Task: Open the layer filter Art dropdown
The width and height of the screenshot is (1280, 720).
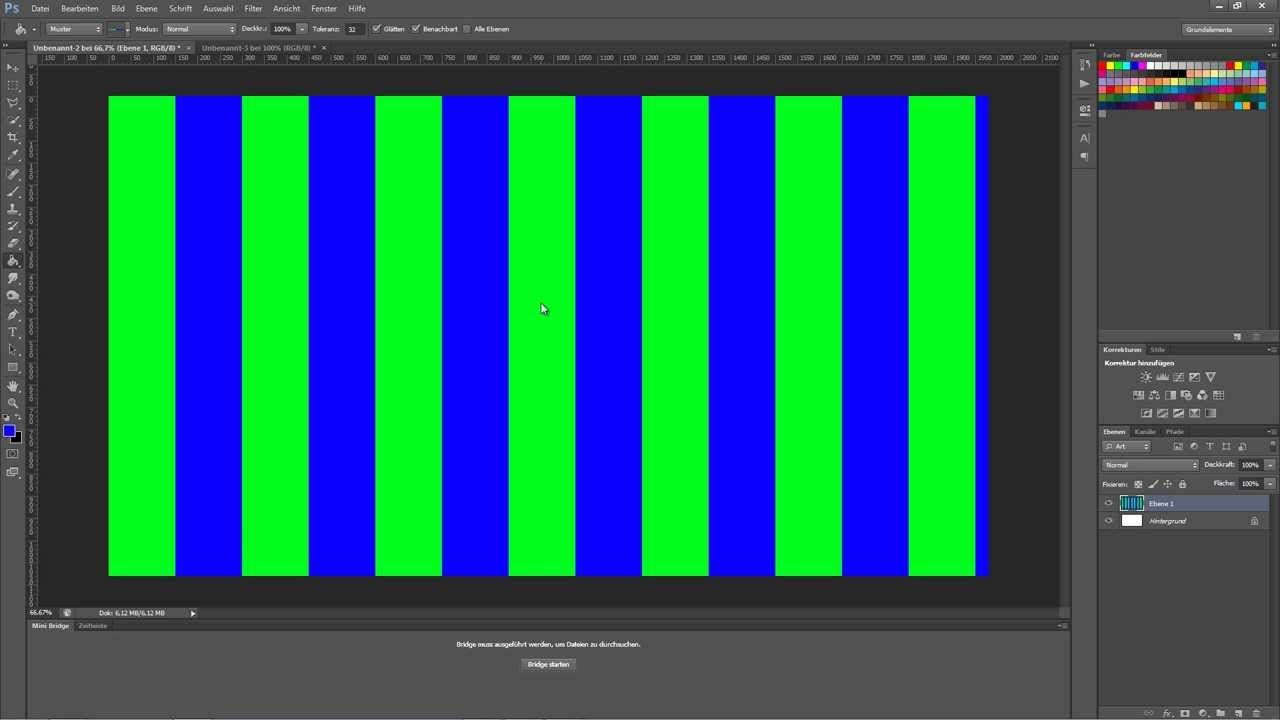Action: point(1126,446)
